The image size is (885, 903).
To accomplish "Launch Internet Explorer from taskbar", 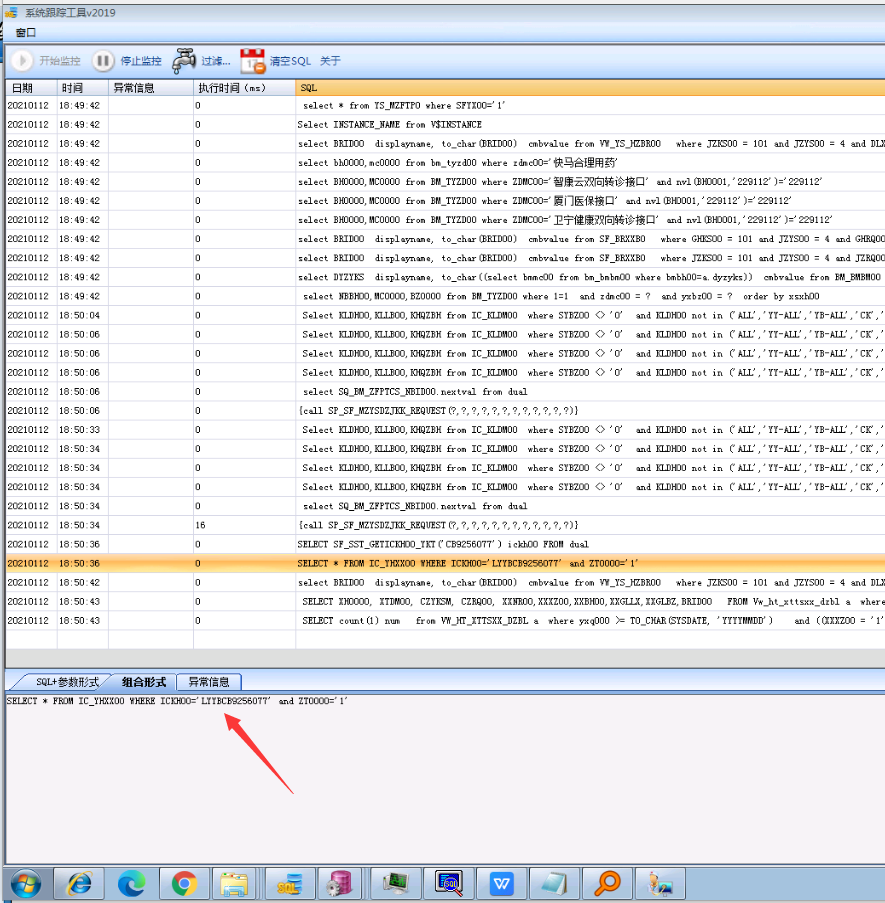I will (79, 883).
